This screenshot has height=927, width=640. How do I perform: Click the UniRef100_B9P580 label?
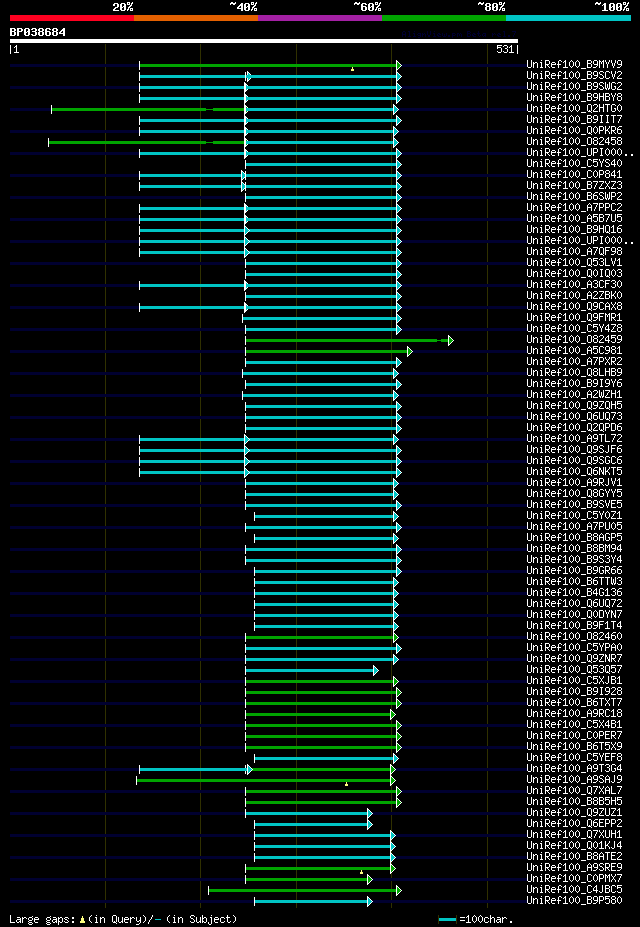(x=574, y=902)
